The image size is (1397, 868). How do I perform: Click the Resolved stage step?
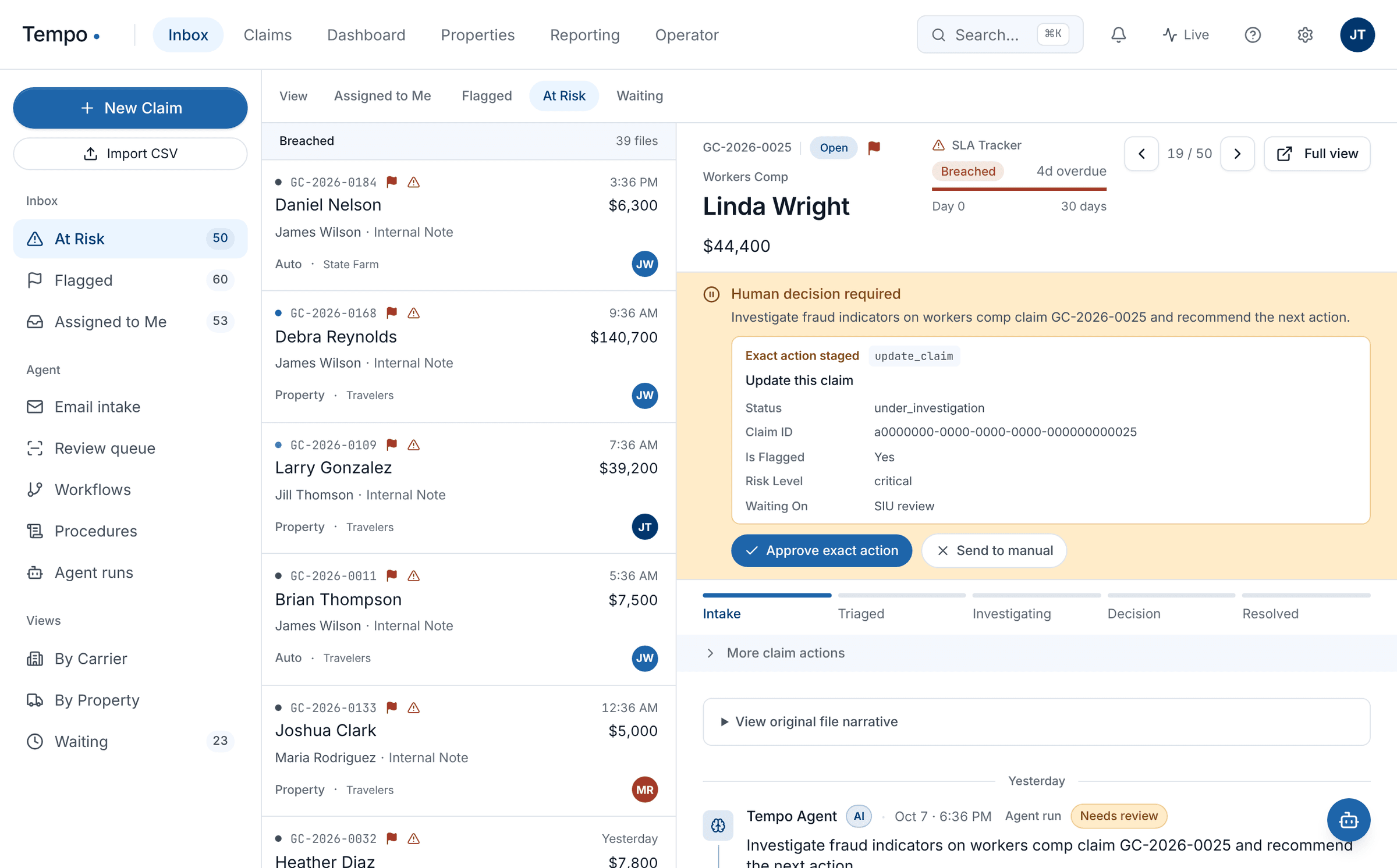tap(1306, 607)
